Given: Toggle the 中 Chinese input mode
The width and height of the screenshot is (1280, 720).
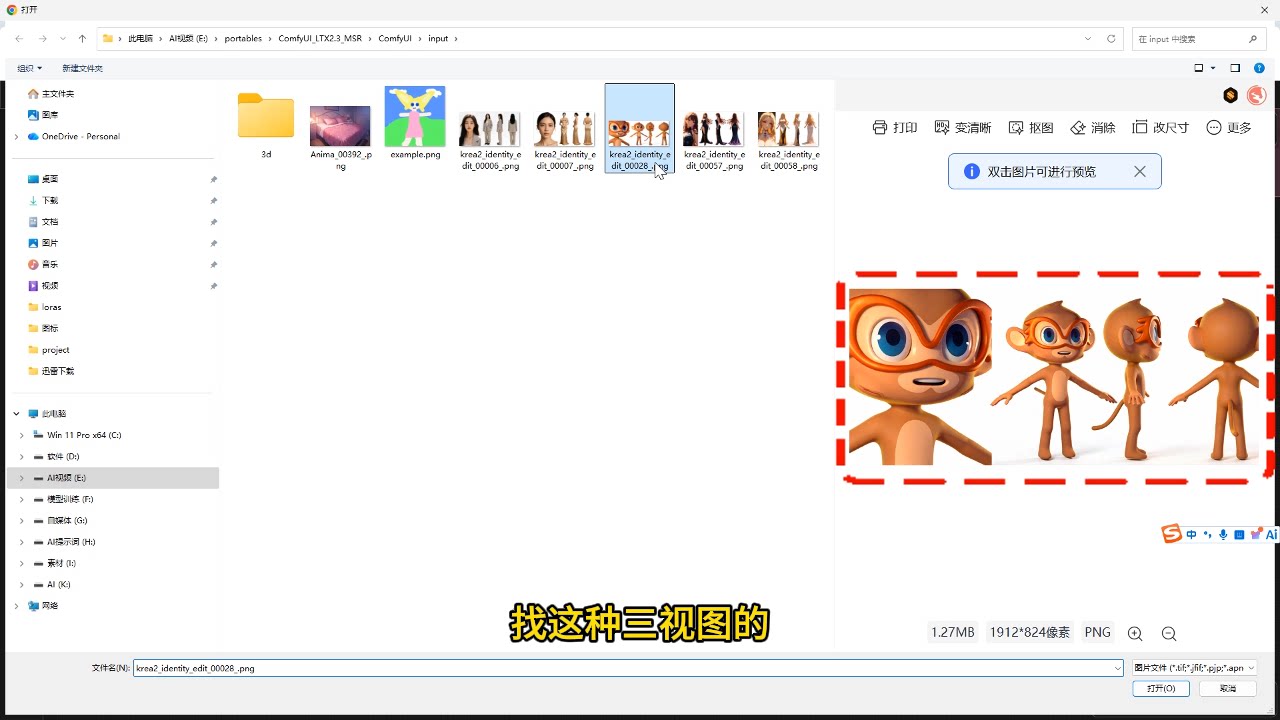Looking at the screenshot, I should pos(1191,535).
